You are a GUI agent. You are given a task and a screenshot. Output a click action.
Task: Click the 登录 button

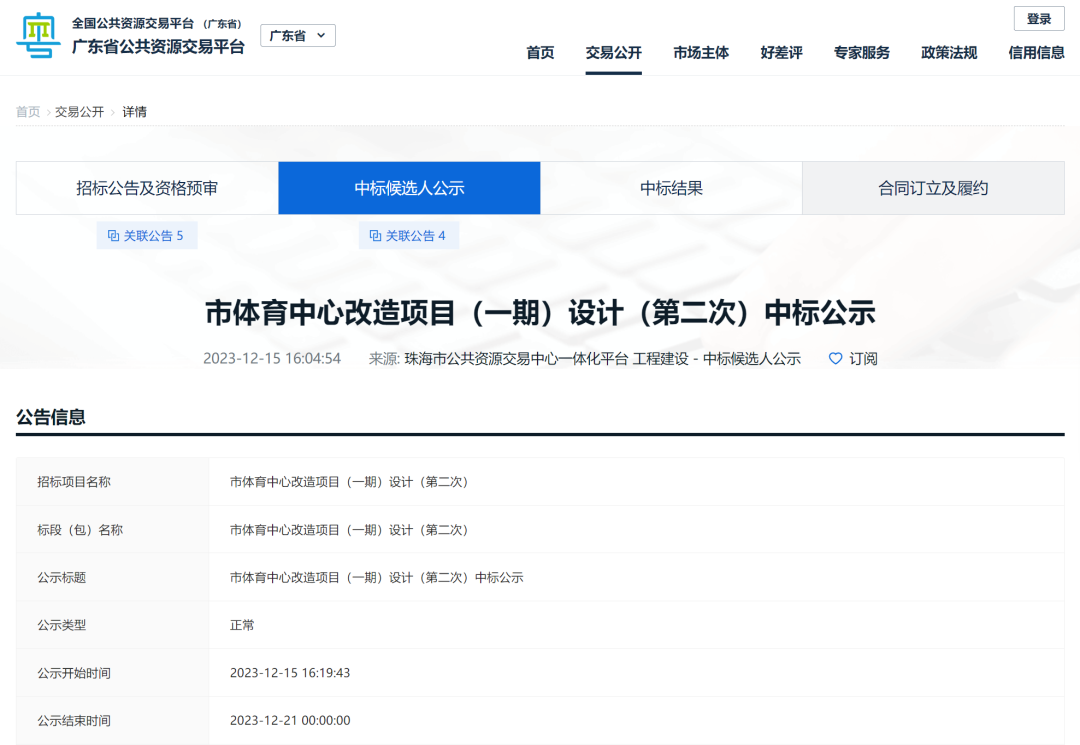pyautogui.click(x=1038, y=18)
